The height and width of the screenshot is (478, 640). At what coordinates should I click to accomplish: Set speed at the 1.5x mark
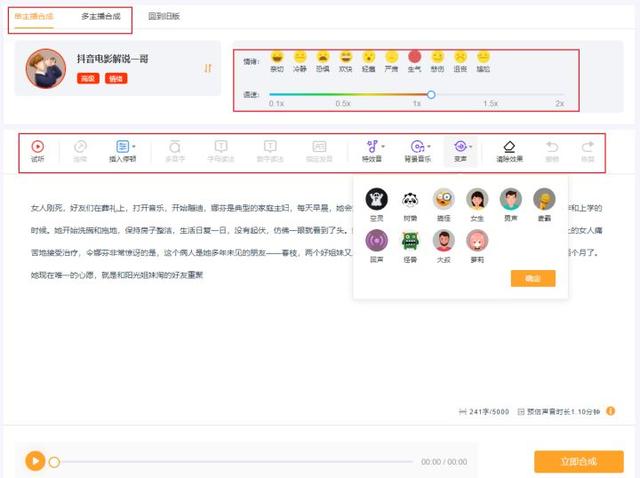[x=491, y=103]
